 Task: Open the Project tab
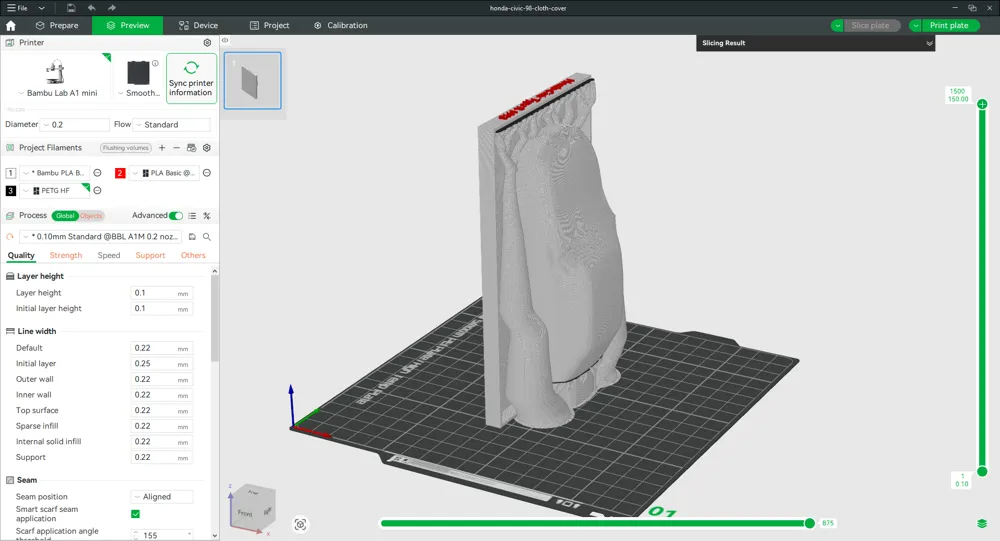click(x=269, y=26)
